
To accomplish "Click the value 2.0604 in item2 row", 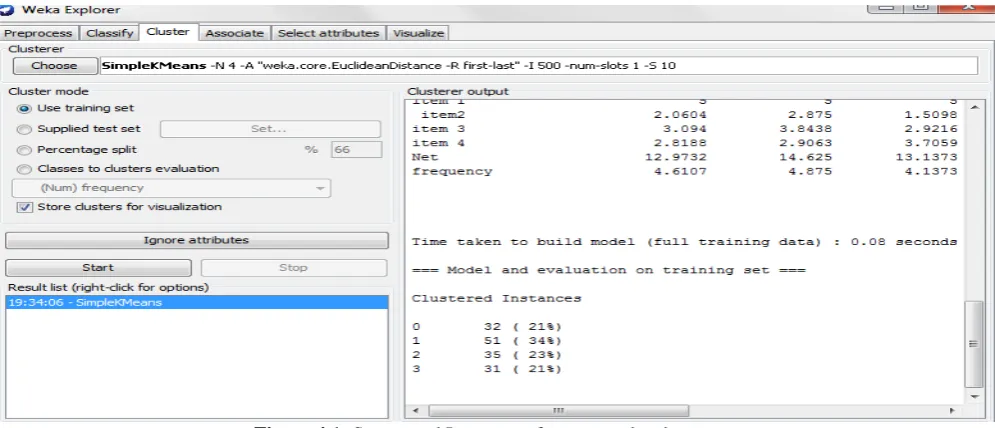I will [679, 115].
